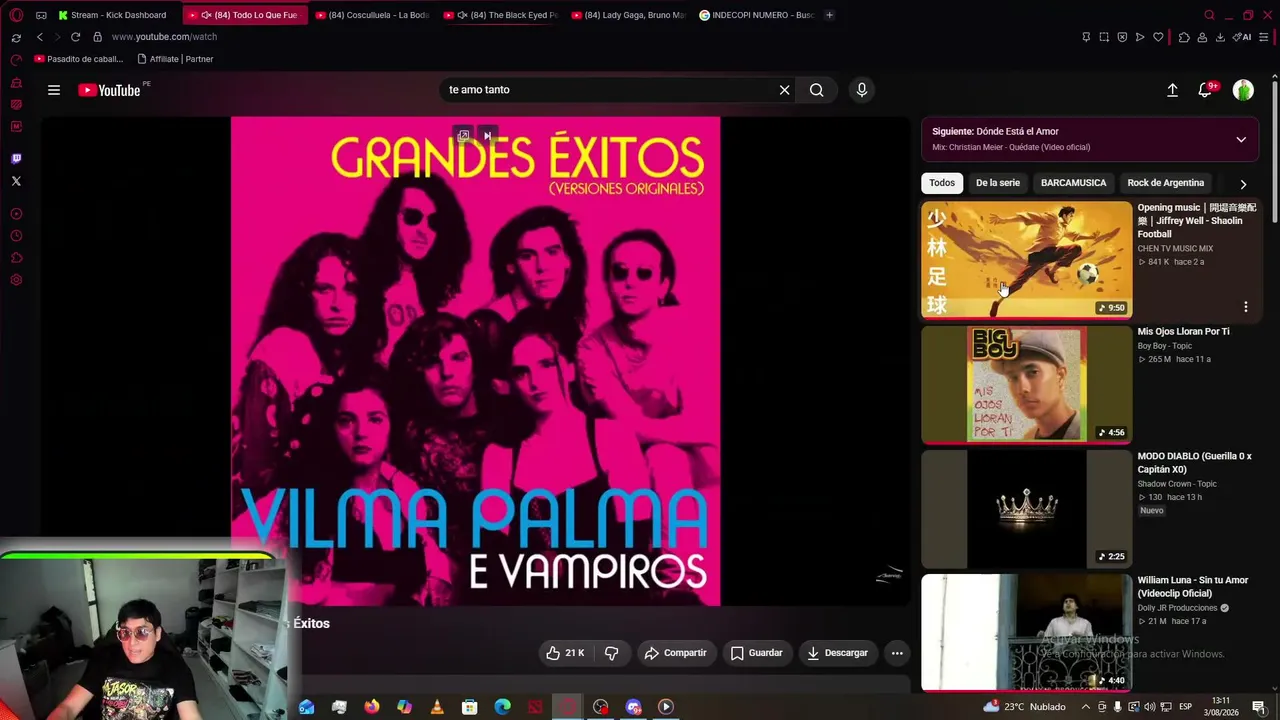Viewport: 1280px width, 720px height.
Task: Launch Firefox from the taskbar
Action: pyautogui.click(x=372, y=707)
